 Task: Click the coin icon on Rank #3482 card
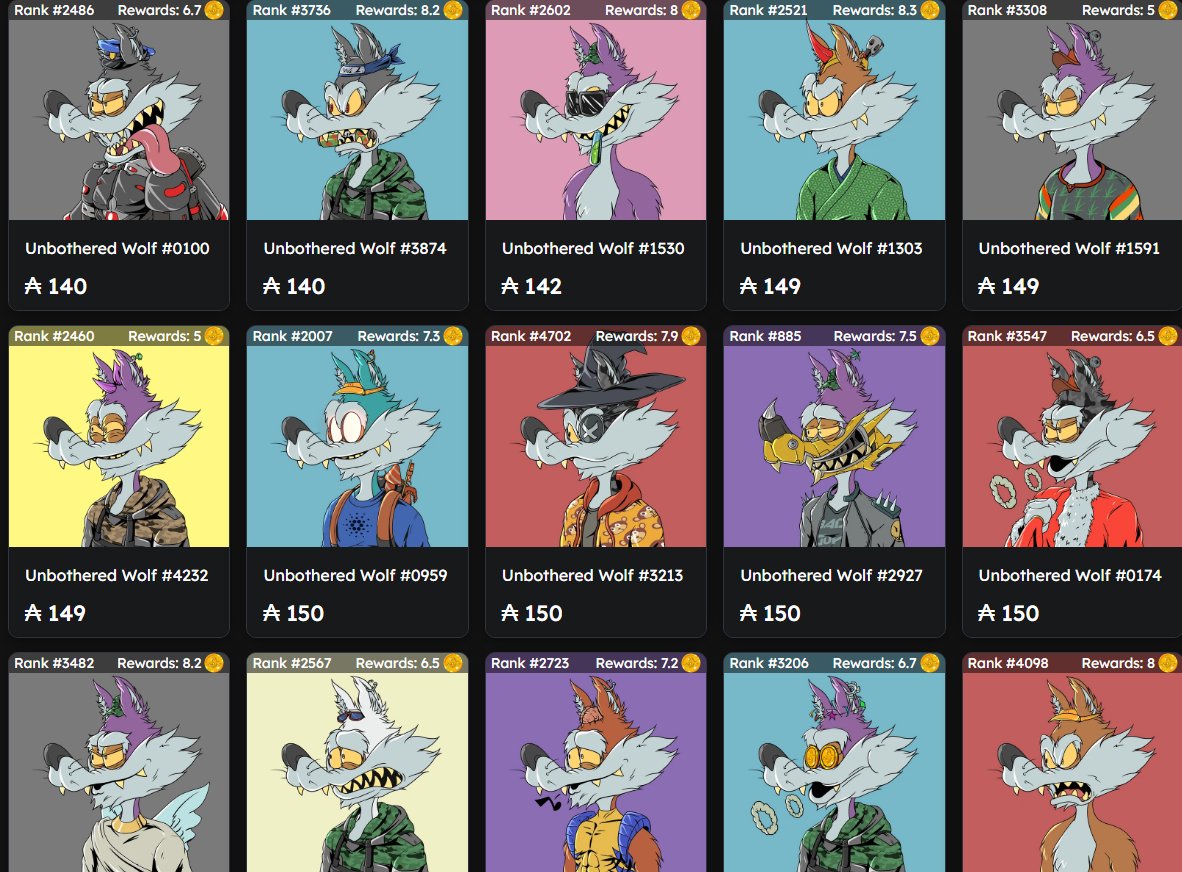pyautogui.click(x=214, y=663)
